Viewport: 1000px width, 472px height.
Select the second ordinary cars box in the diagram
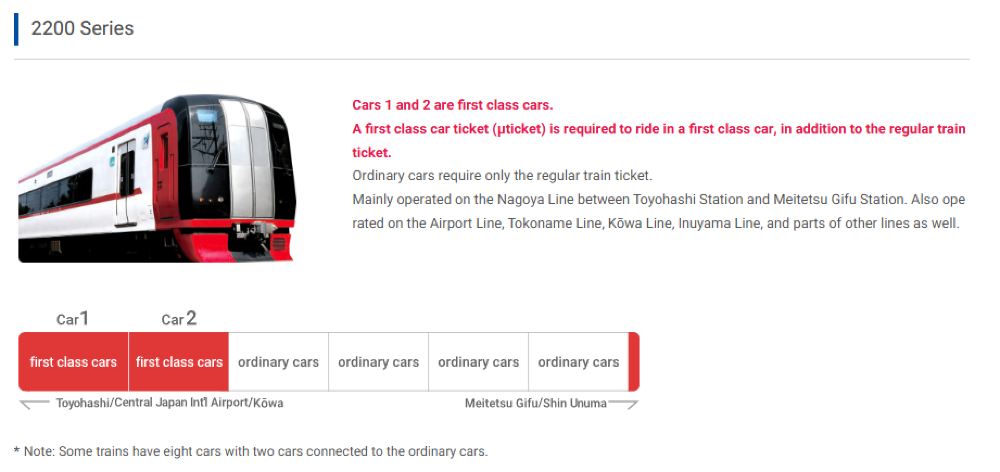coord(378,362)
